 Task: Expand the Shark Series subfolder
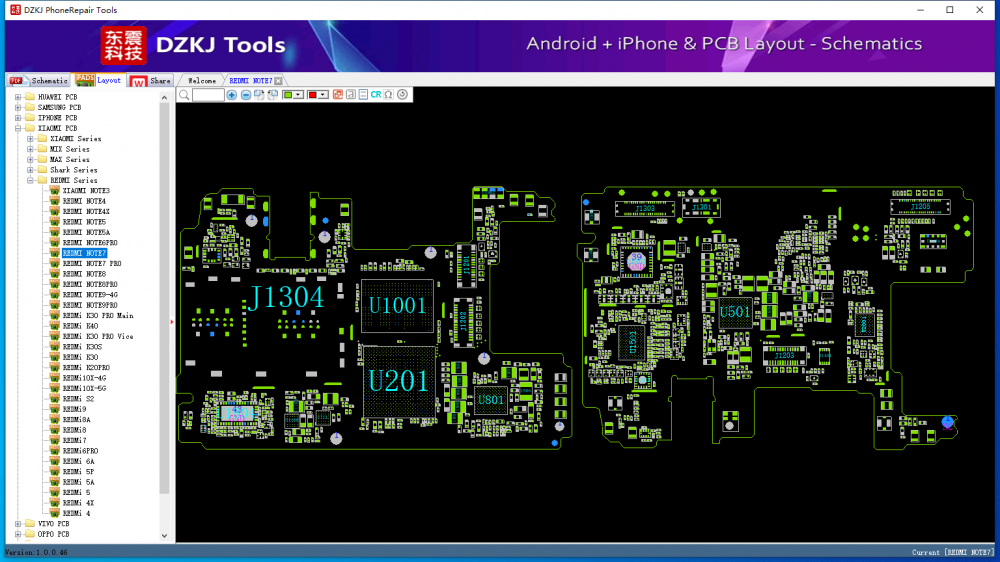coord(30,170)
